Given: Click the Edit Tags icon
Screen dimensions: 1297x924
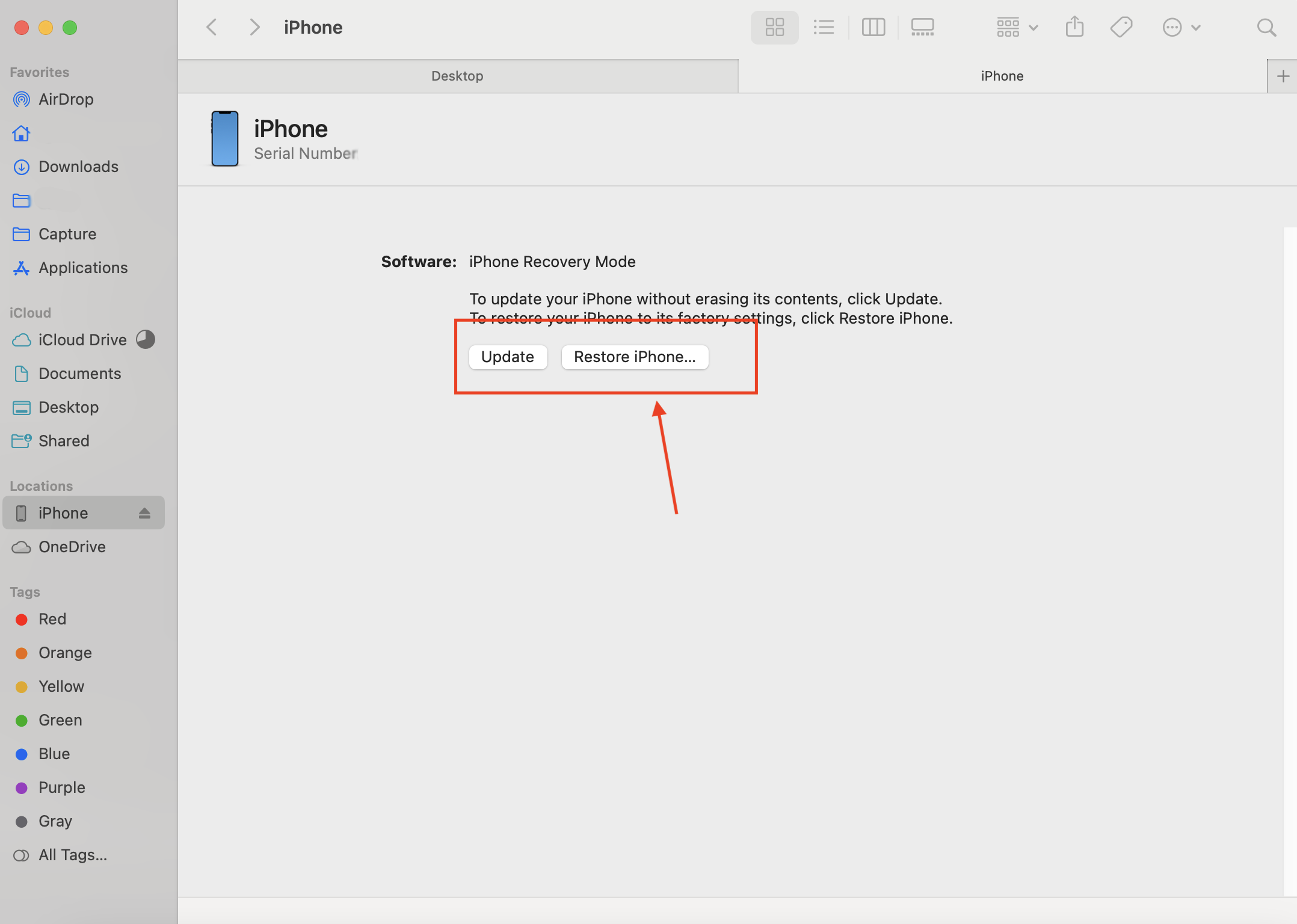Looking at the screenshot, I should click(1121, 27).
